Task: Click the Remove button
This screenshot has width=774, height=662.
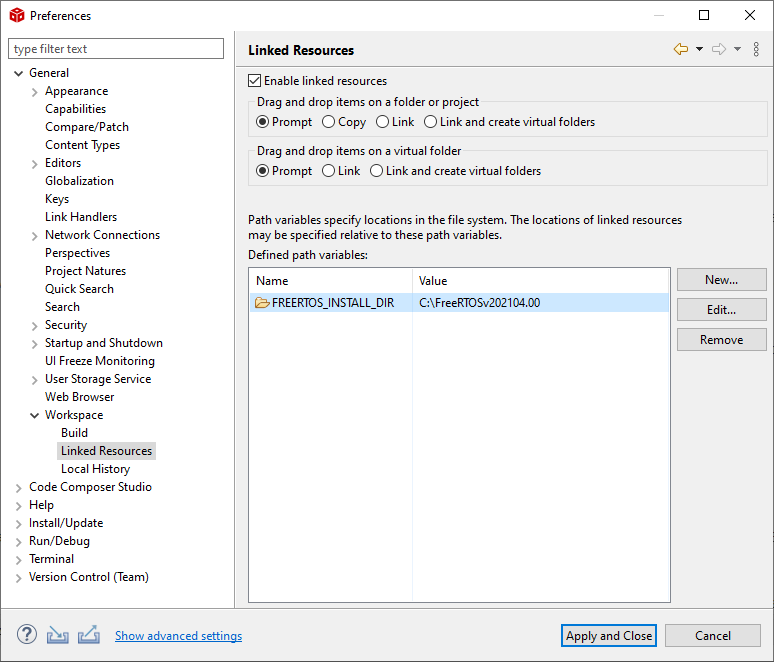Action: [x=722, y=340]
